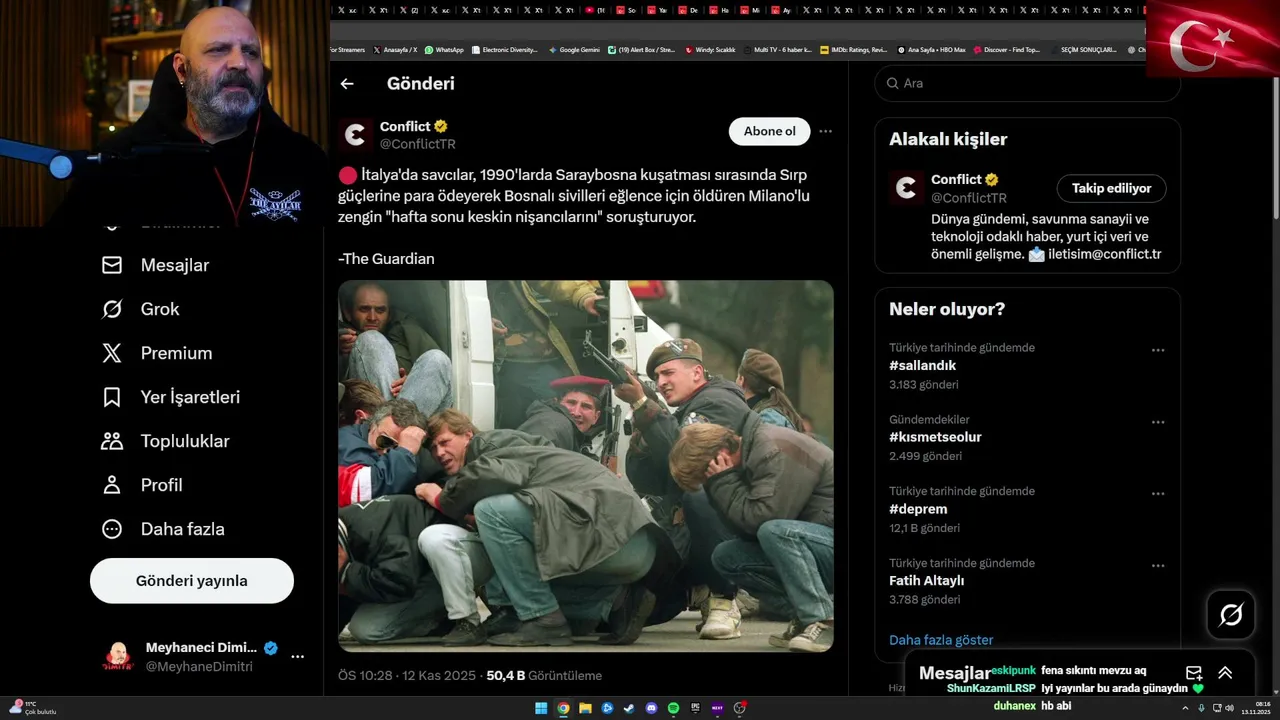The width and height of the screenshot is (1280, 720).
Task: Open Google Chrome from the taskbar
Action: point(563,708)
